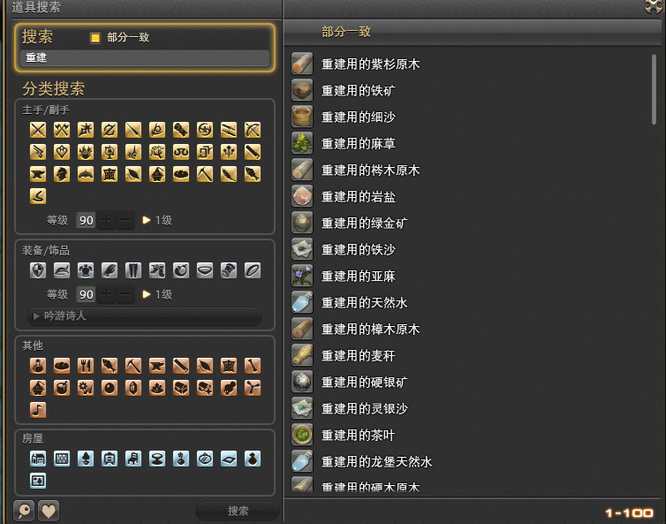Select the gold bow weapon category
666x524 pixels.
[252, 130]
